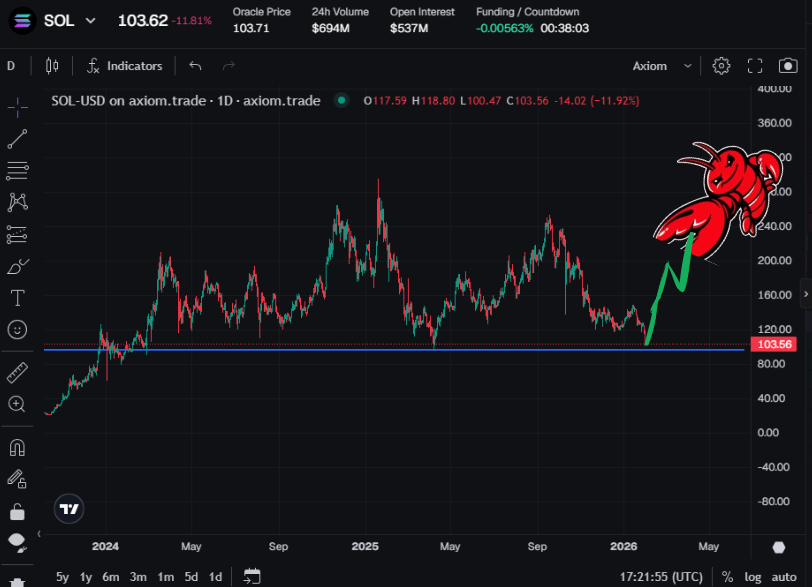Select the blue horizontal support line
The image size is (812, 587).
coord(394,350)
